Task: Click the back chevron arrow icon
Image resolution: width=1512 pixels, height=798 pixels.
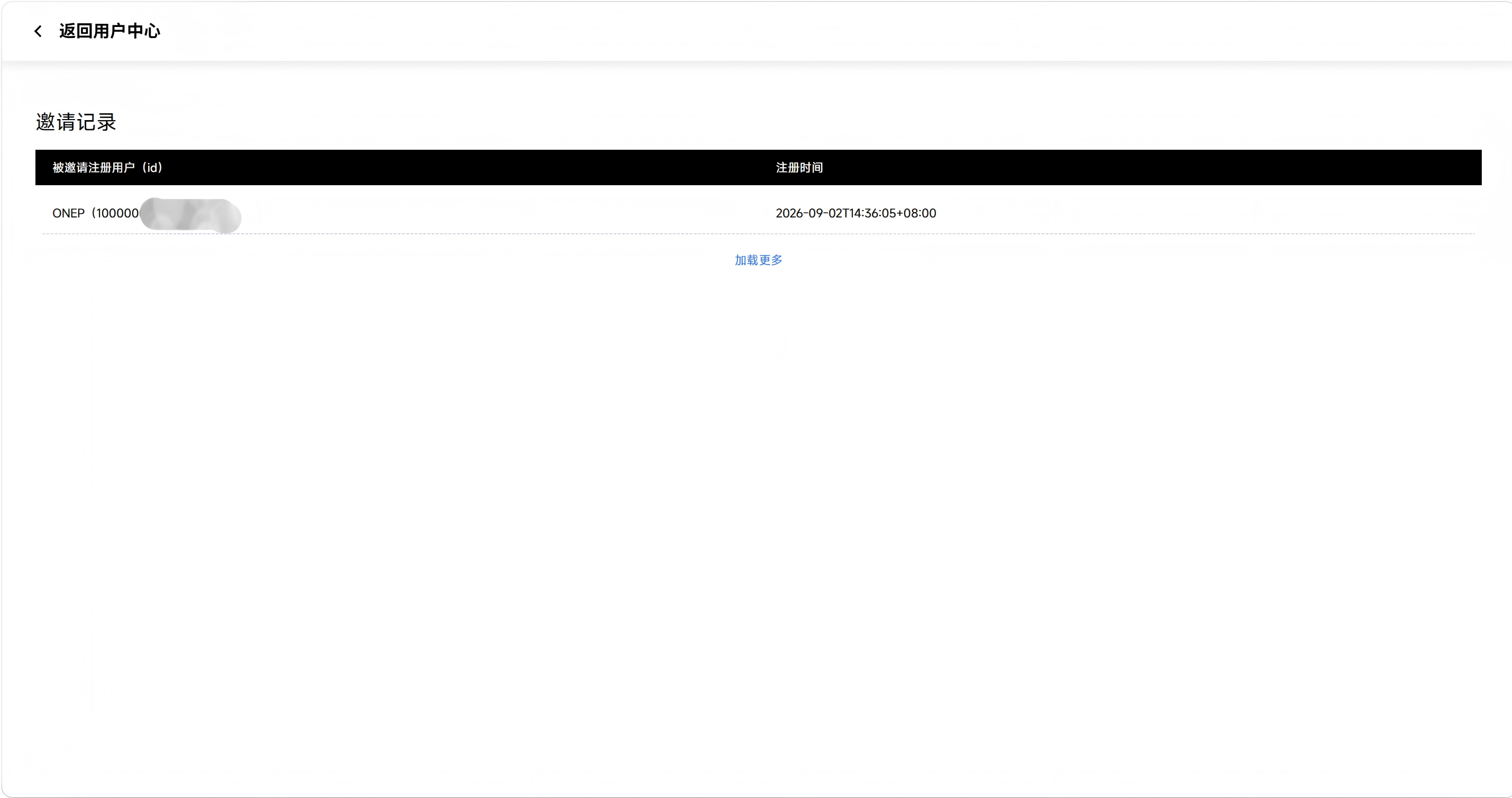Action: pos(38,31)
